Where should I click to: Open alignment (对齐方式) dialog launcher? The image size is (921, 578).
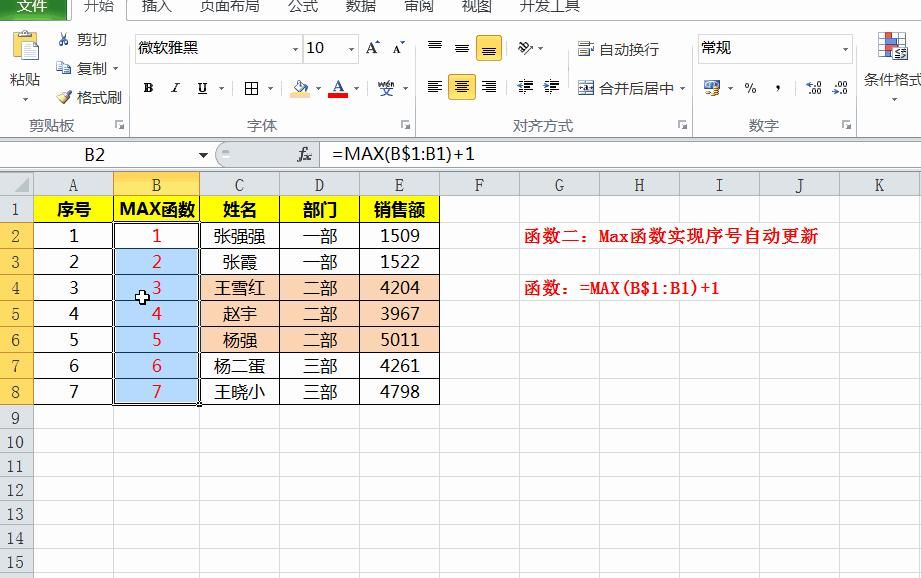683,125
